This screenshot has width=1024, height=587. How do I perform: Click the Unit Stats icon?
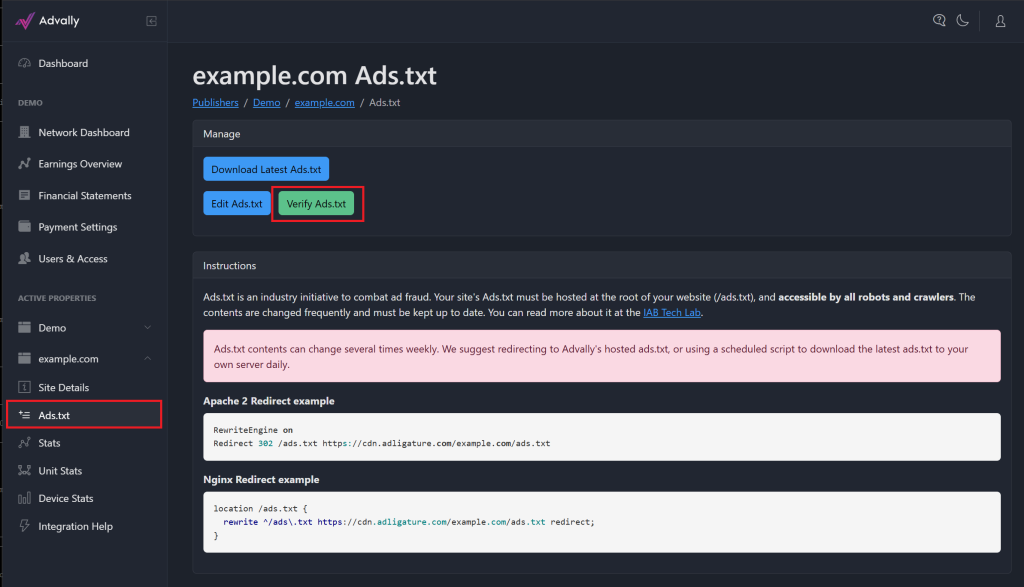tap(24, 470)
